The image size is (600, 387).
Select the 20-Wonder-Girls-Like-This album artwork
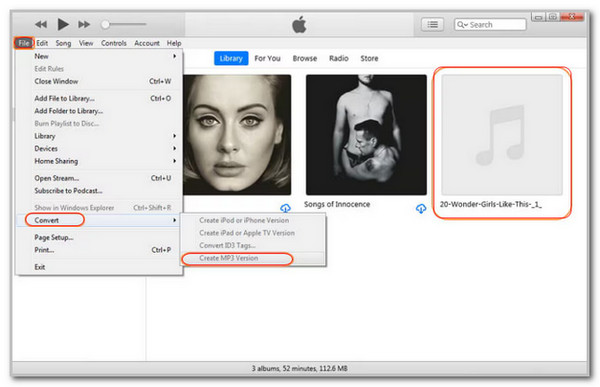coord(502,135)
